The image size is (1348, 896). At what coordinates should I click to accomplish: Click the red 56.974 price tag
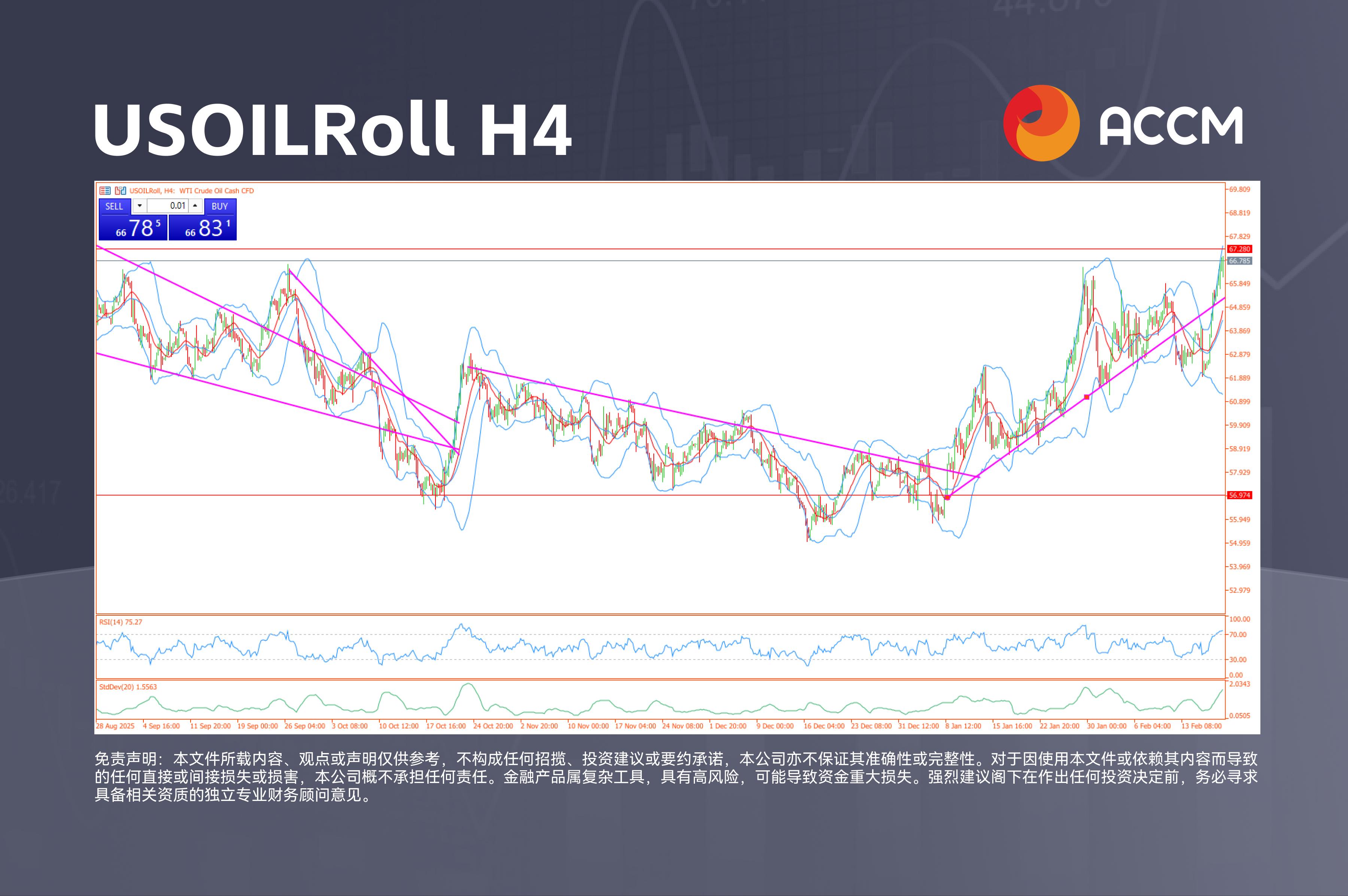coord(1239,496)
